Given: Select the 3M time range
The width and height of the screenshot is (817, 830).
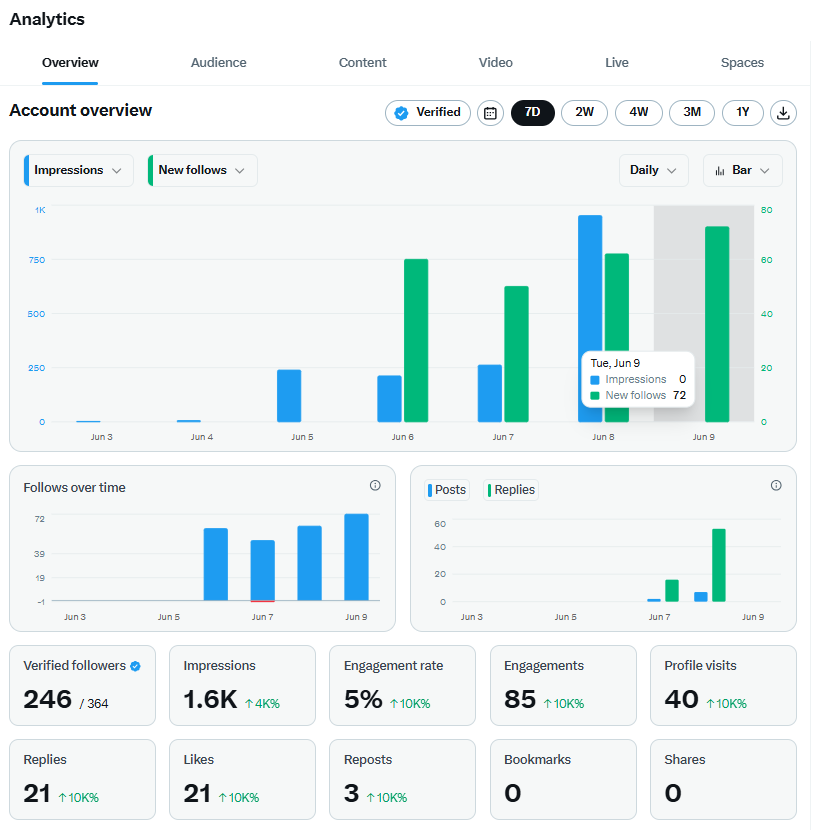Looking at the screenshot, I should (692, 113).
